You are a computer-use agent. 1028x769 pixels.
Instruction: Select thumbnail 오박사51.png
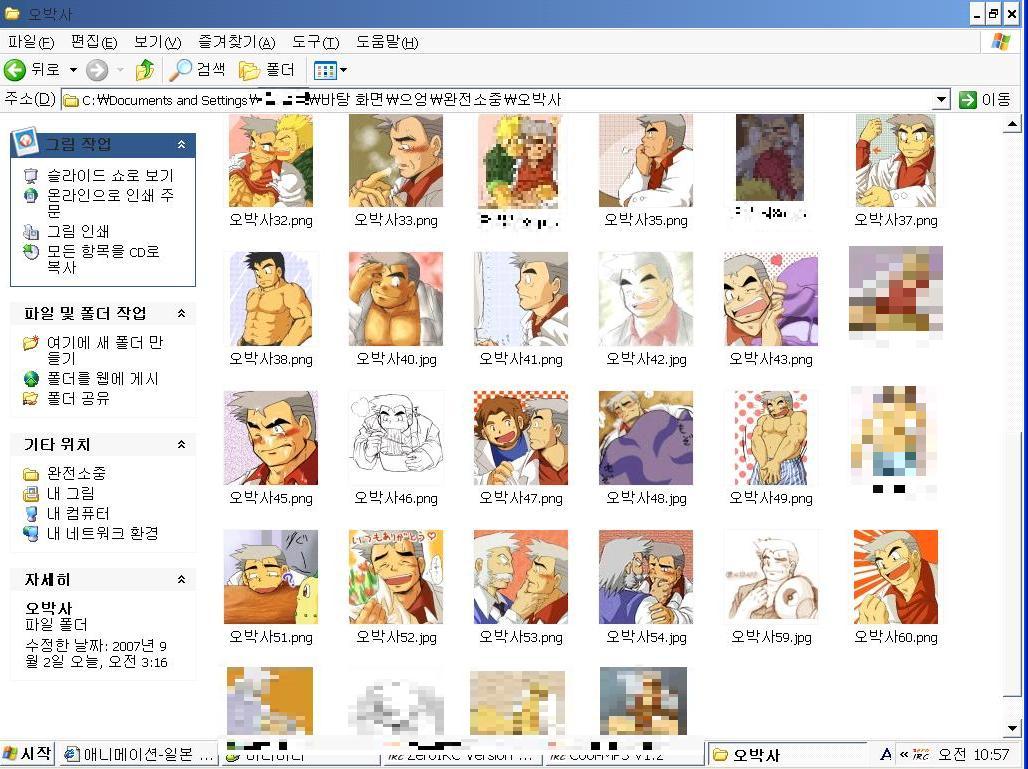pos(271,577)
